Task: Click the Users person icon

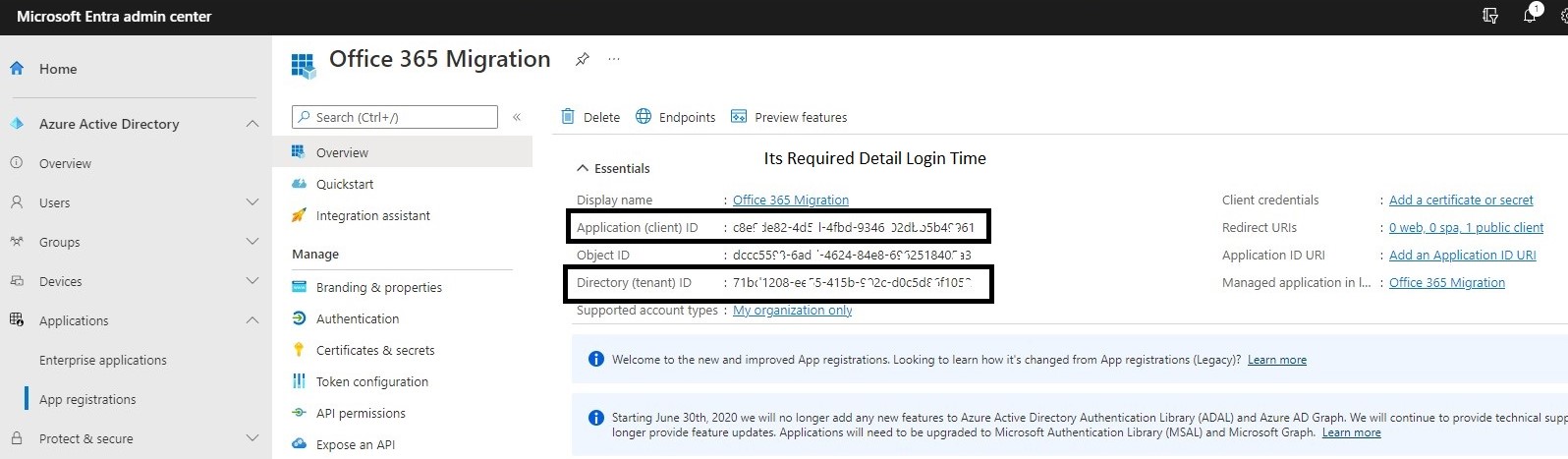Action: [x=16, y=202]
